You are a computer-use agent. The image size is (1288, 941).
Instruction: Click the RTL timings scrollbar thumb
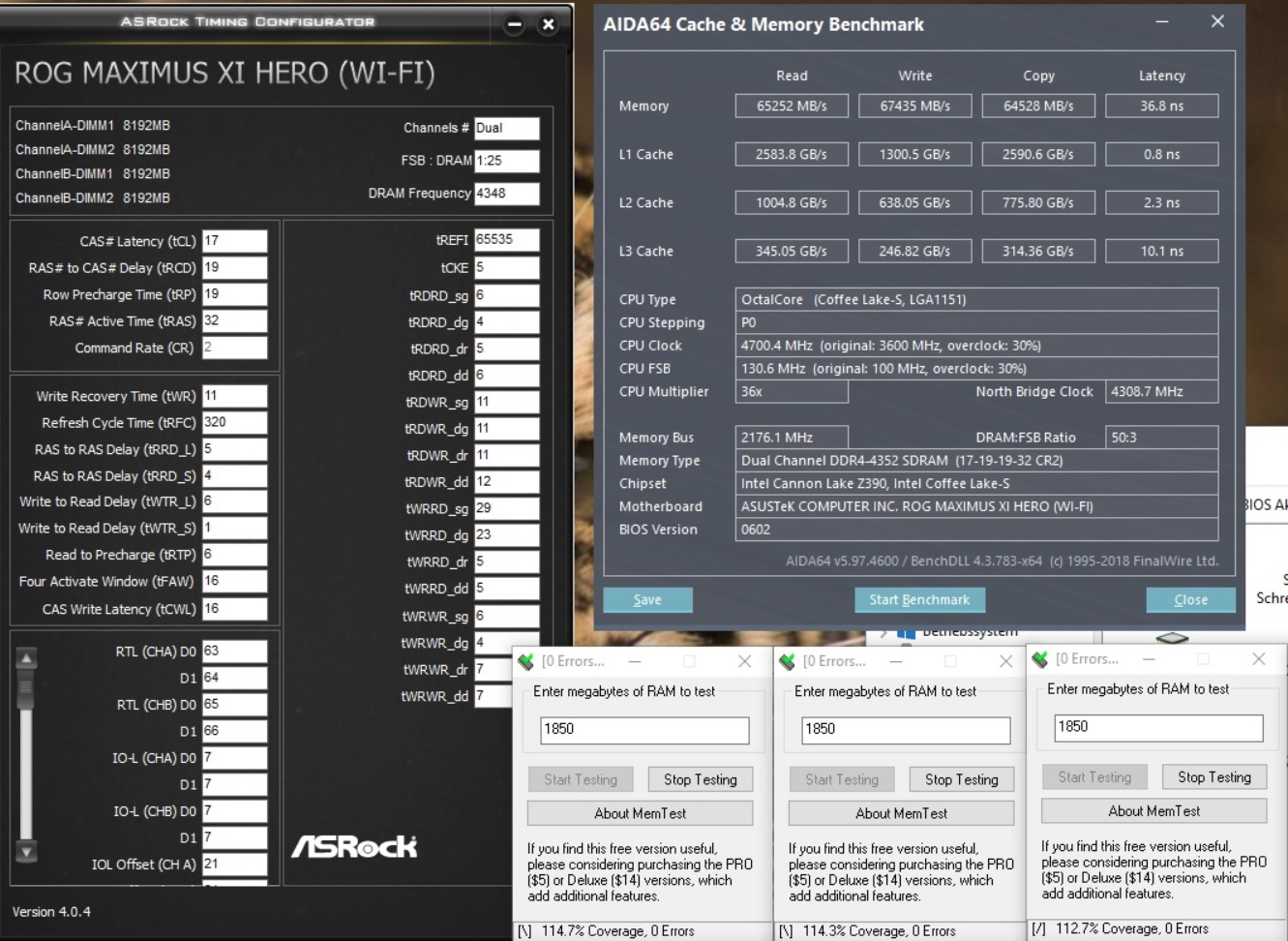point(27,689)
